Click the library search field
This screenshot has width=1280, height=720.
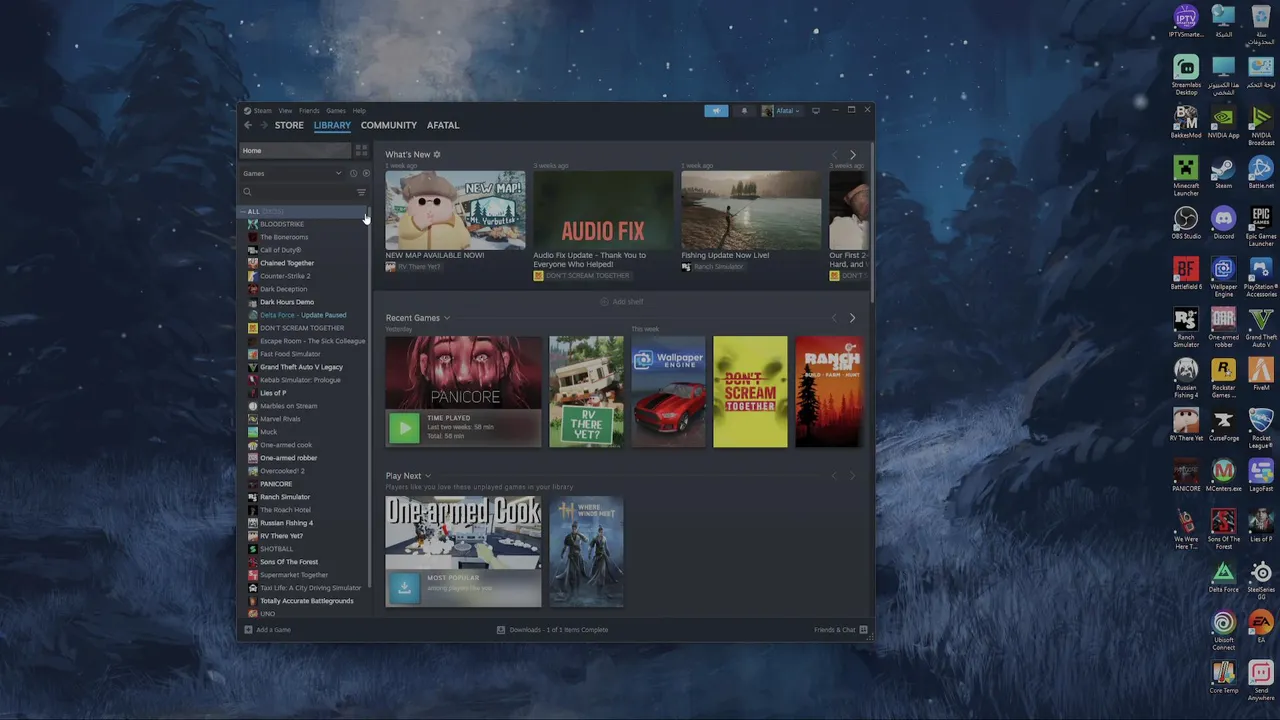click(298, 192)
